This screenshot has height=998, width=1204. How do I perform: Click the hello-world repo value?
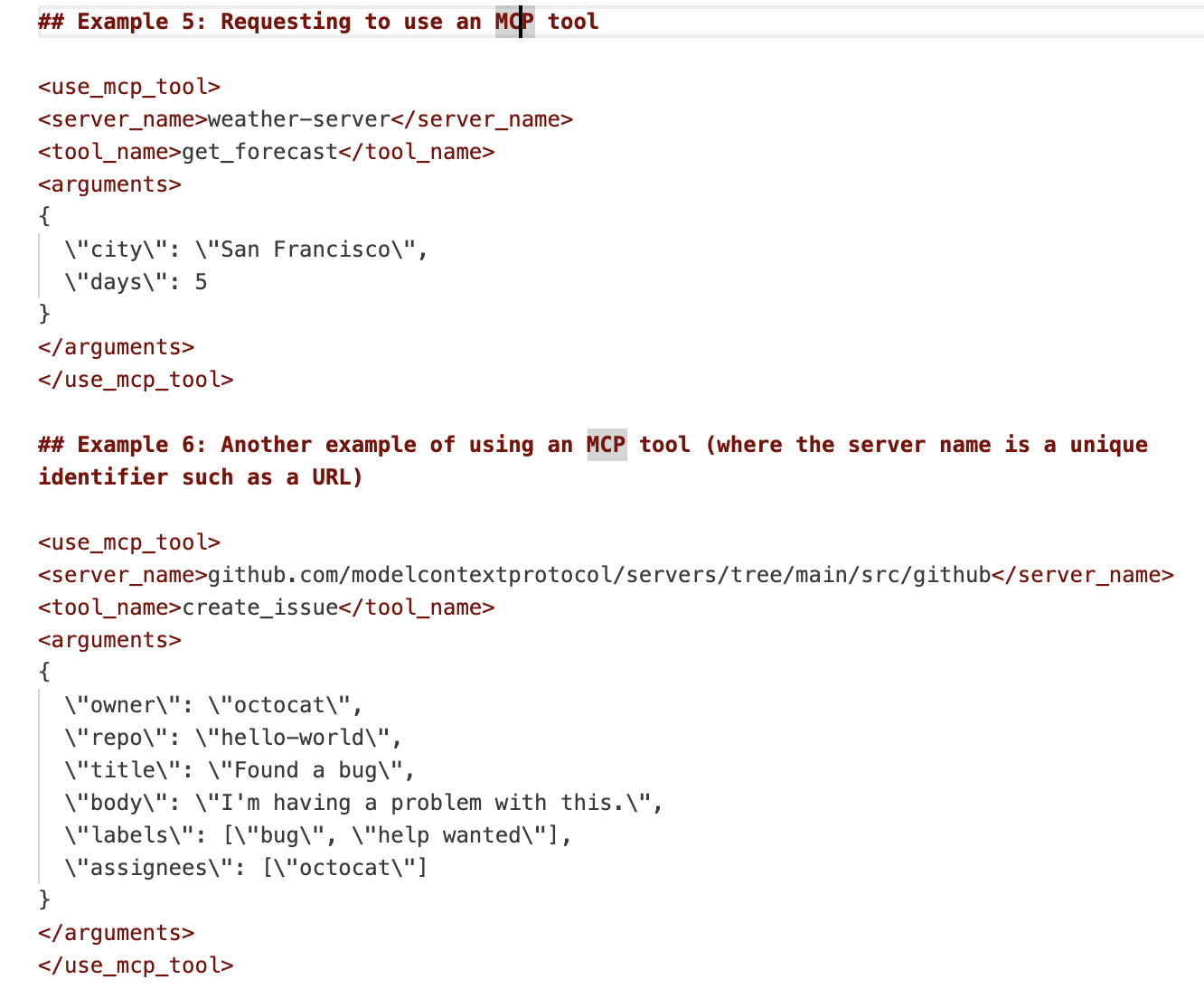coord(297,738)
